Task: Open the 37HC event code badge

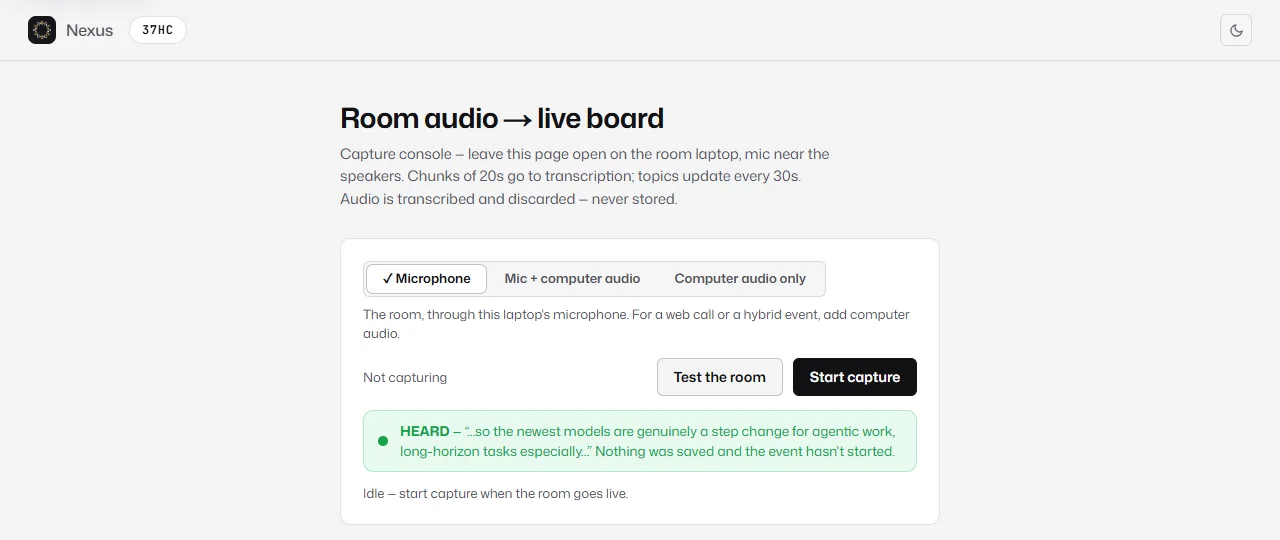Action: [158, 30]
